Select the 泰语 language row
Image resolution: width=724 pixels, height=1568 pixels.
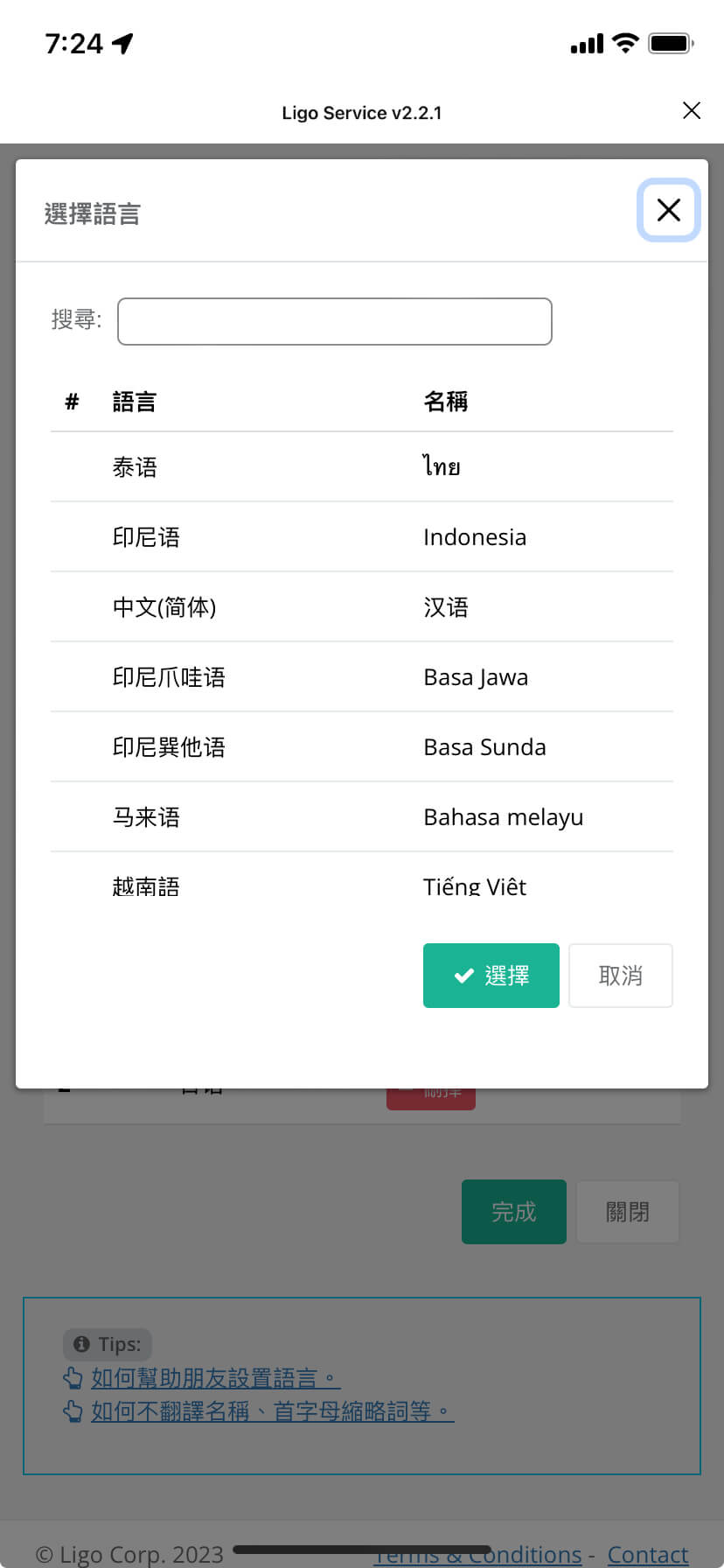[361, 467]
